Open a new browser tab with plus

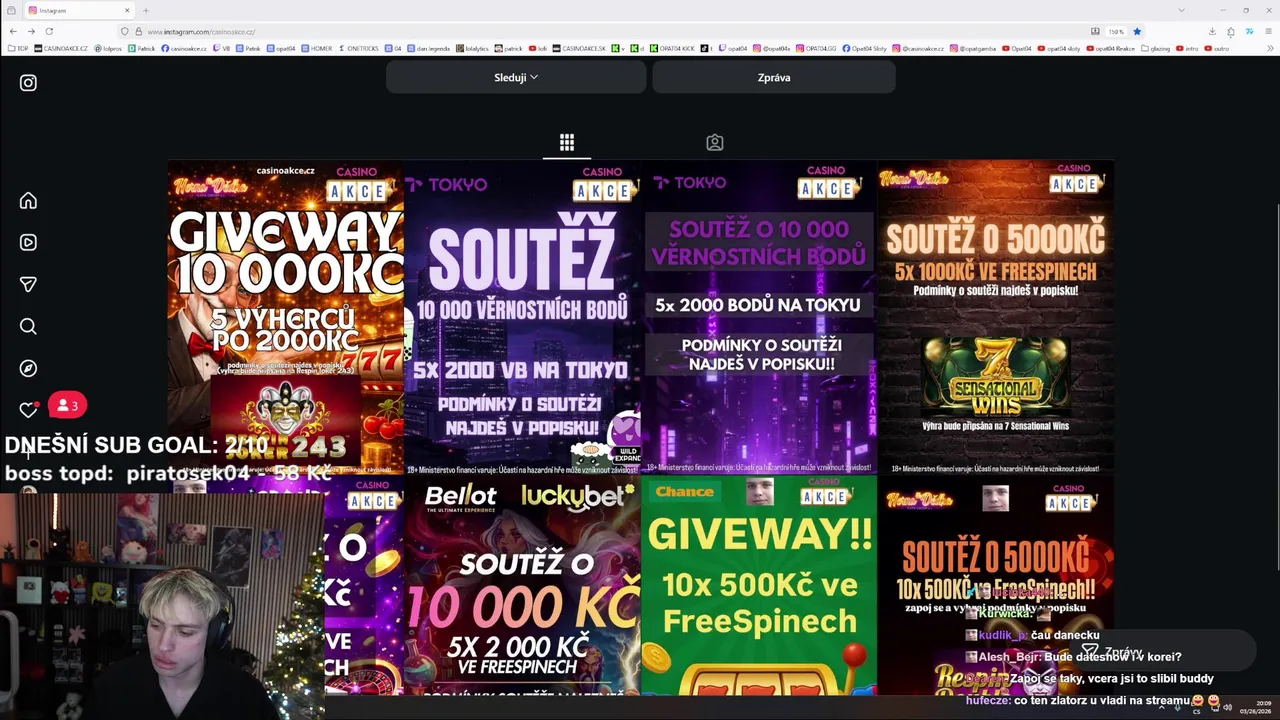click(x=146, y=10)
